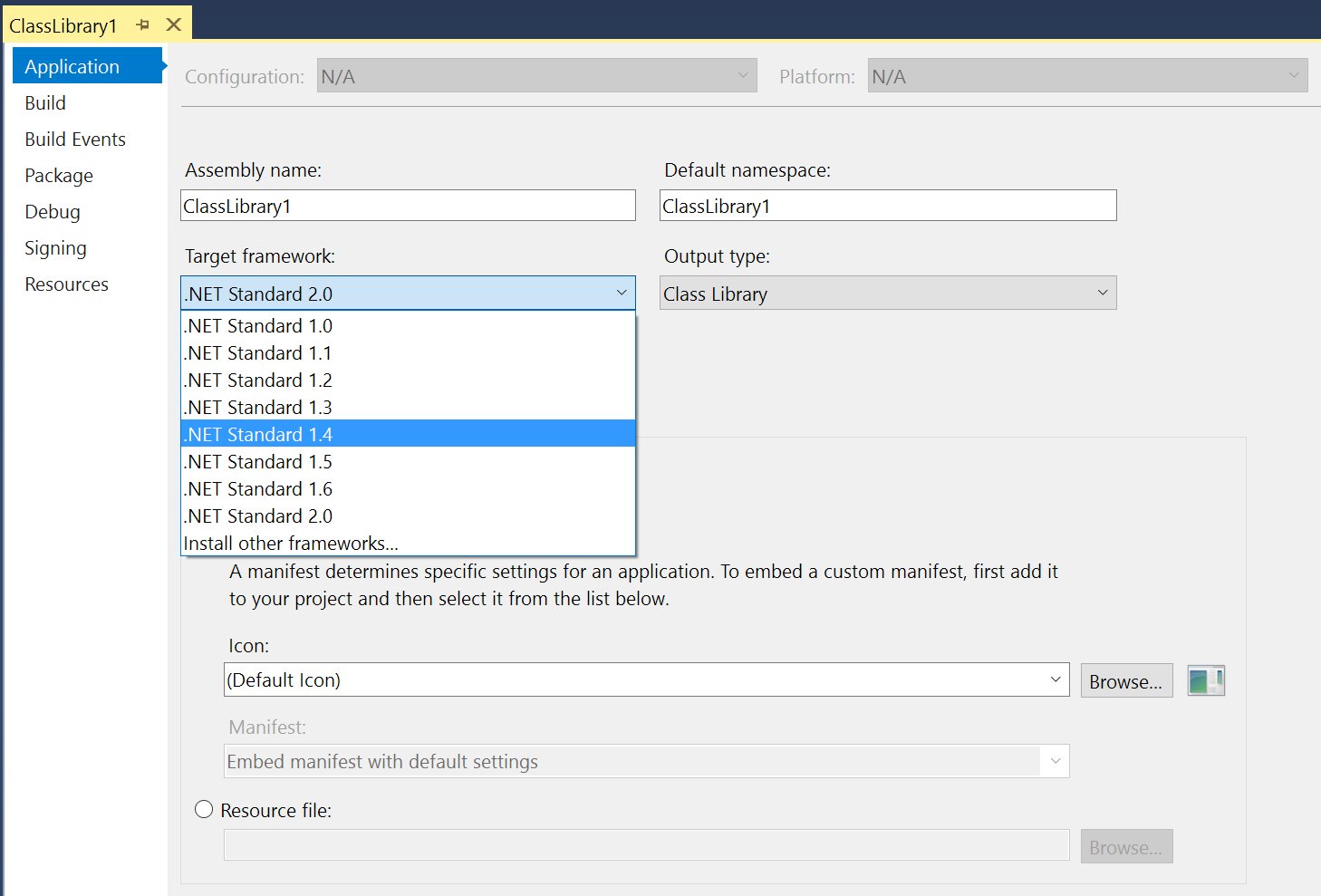The width and height of the screenshot is (1321, 896).
Task: Open the Icon dropdown list
Action: (x=646, y=679)
